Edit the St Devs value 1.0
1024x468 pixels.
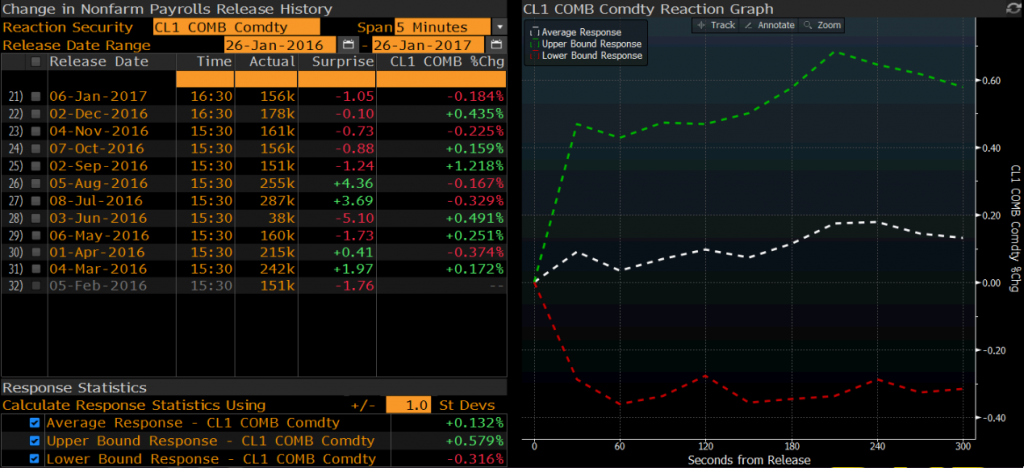(x=408, y=405)
